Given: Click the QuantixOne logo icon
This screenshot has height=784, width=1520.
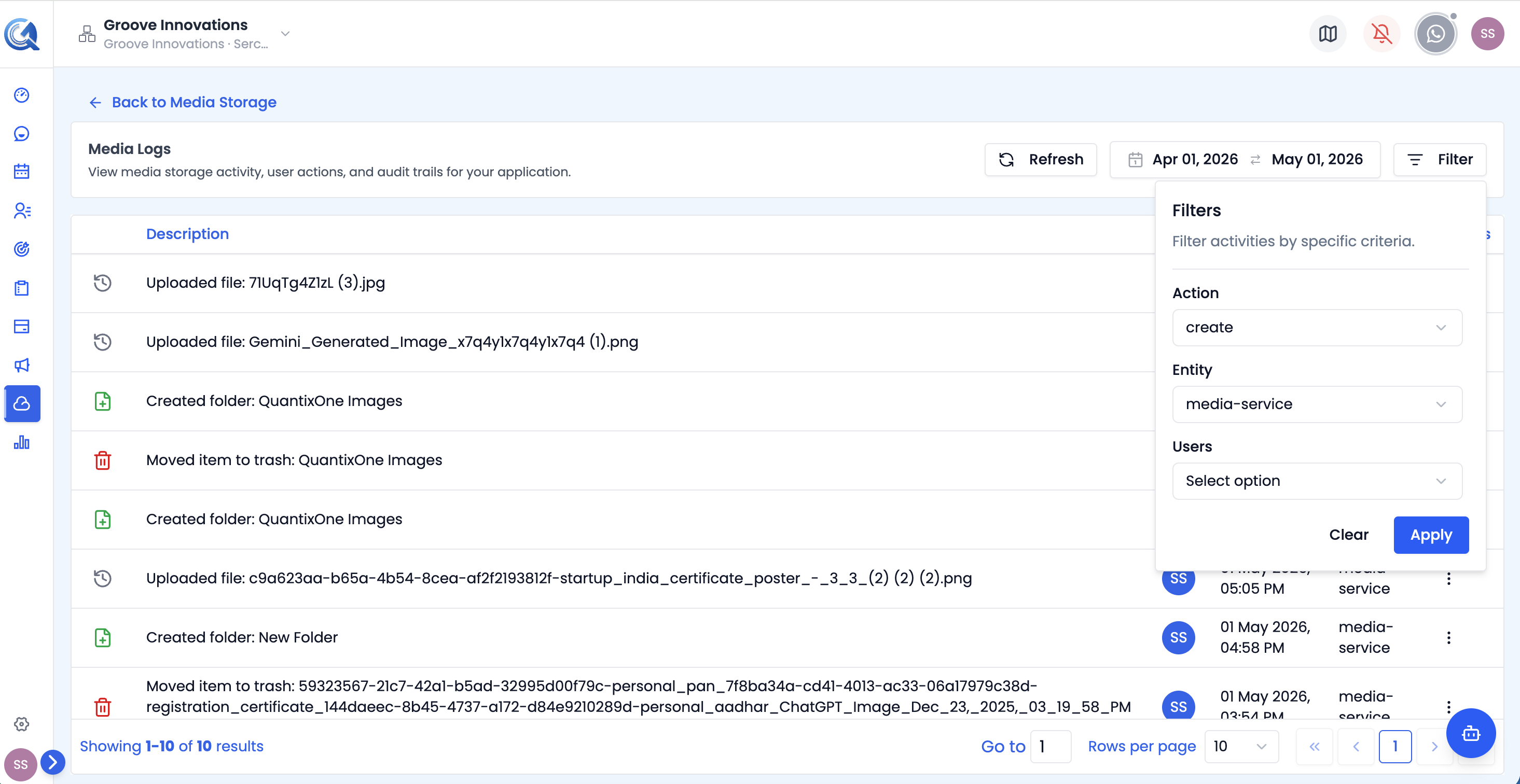Looking at the screenshot, I should (22, 34).
